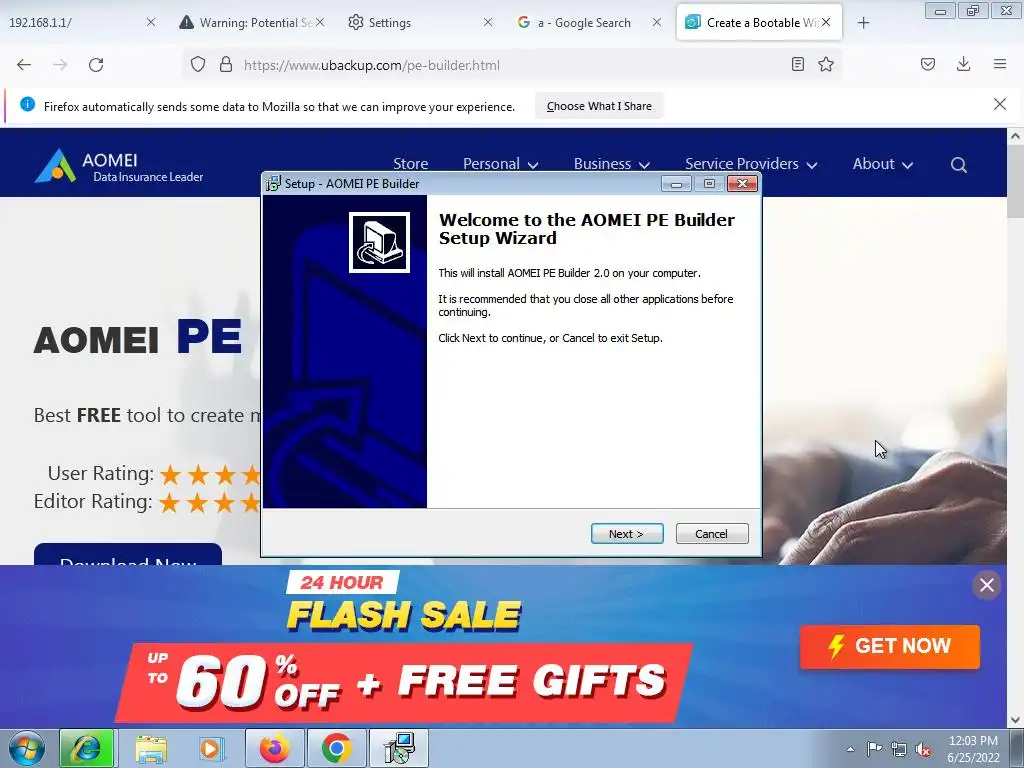Viewport: 1024px width, 768px height.
Task: Expand the Business dropdown menu
Action: tap(611, 163)
